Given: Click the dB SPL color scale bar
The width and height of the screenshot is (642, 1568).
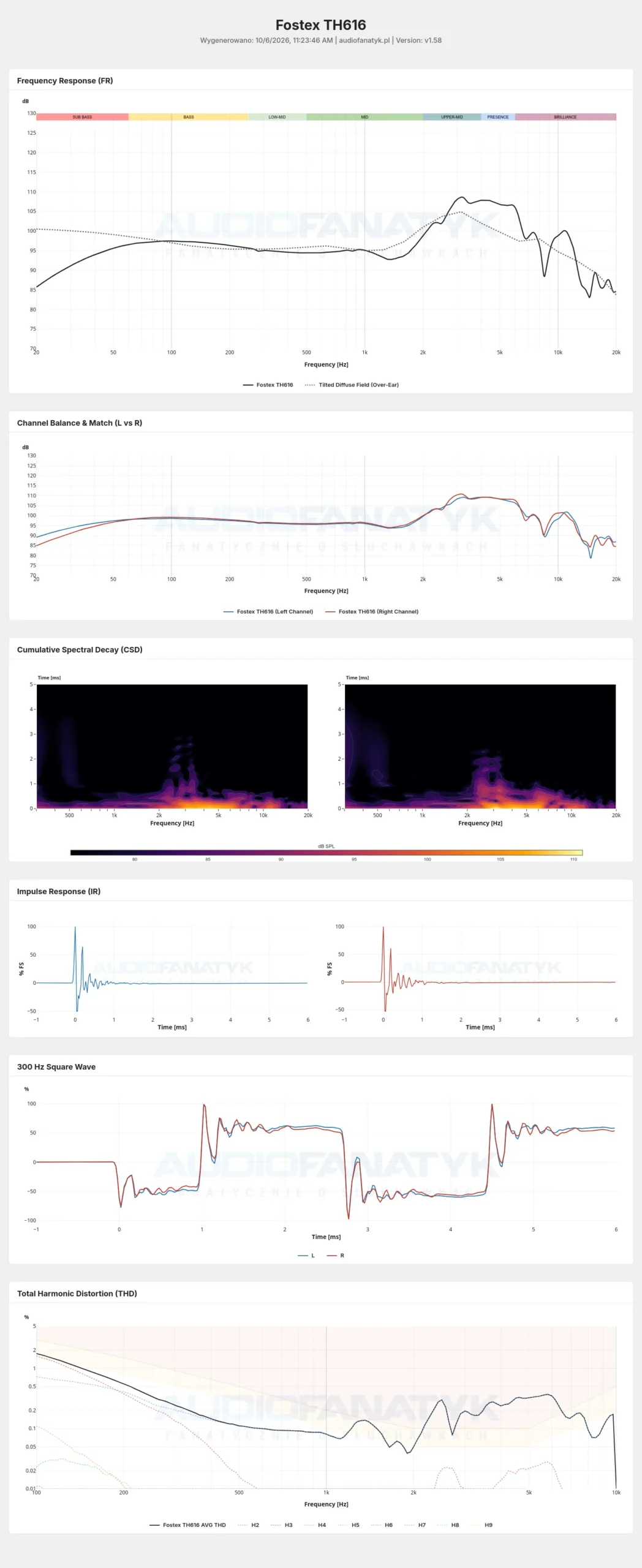Looking at the screenshot, I should 327,852.
